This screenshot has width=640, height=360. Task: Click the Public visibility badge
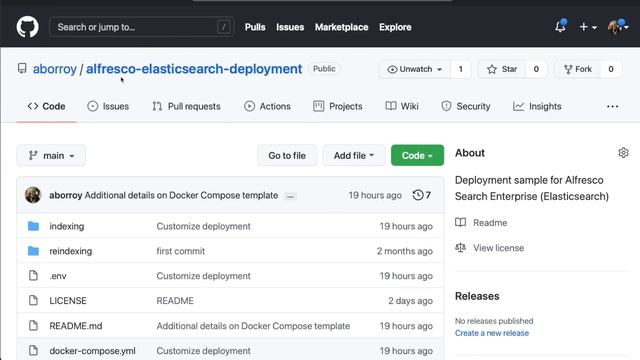(x=324, y=69)
